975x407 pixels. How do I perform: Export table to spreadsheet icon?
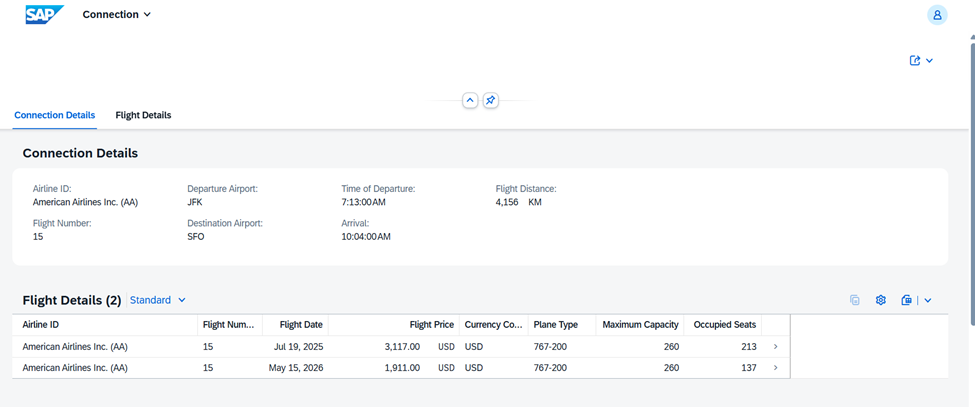tap(906, 300)
